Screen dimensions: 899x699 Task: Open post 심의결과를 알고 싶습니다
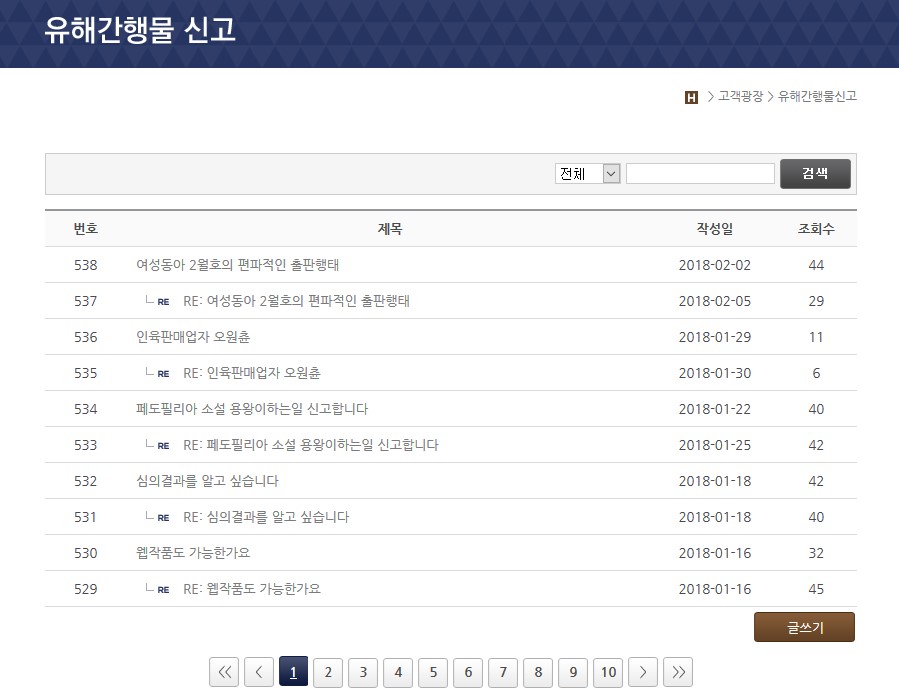(207, 481)
